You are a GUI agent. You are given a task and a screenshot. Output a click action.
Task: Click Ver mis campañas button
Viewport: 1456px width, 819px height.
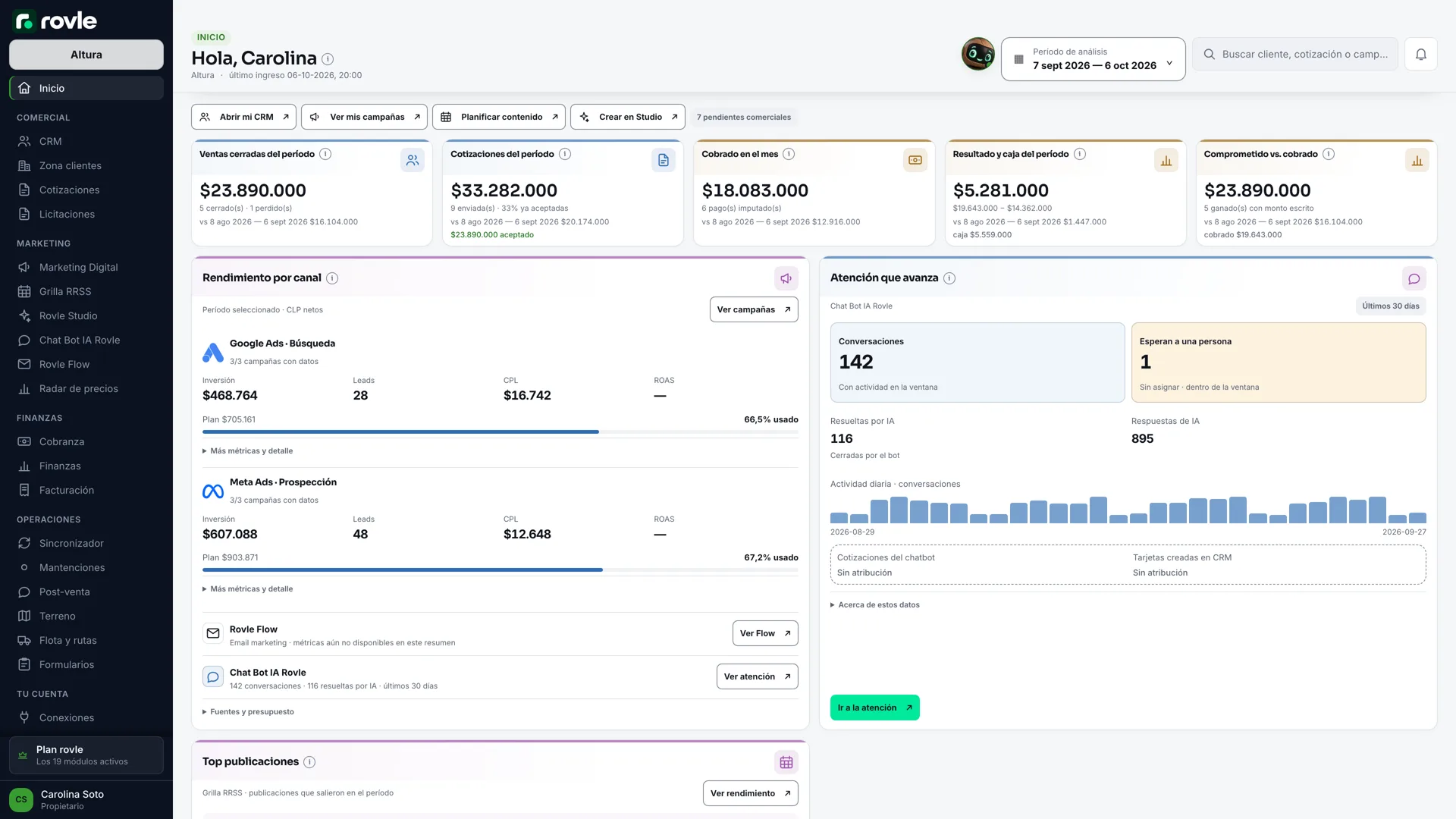point(364,117)
